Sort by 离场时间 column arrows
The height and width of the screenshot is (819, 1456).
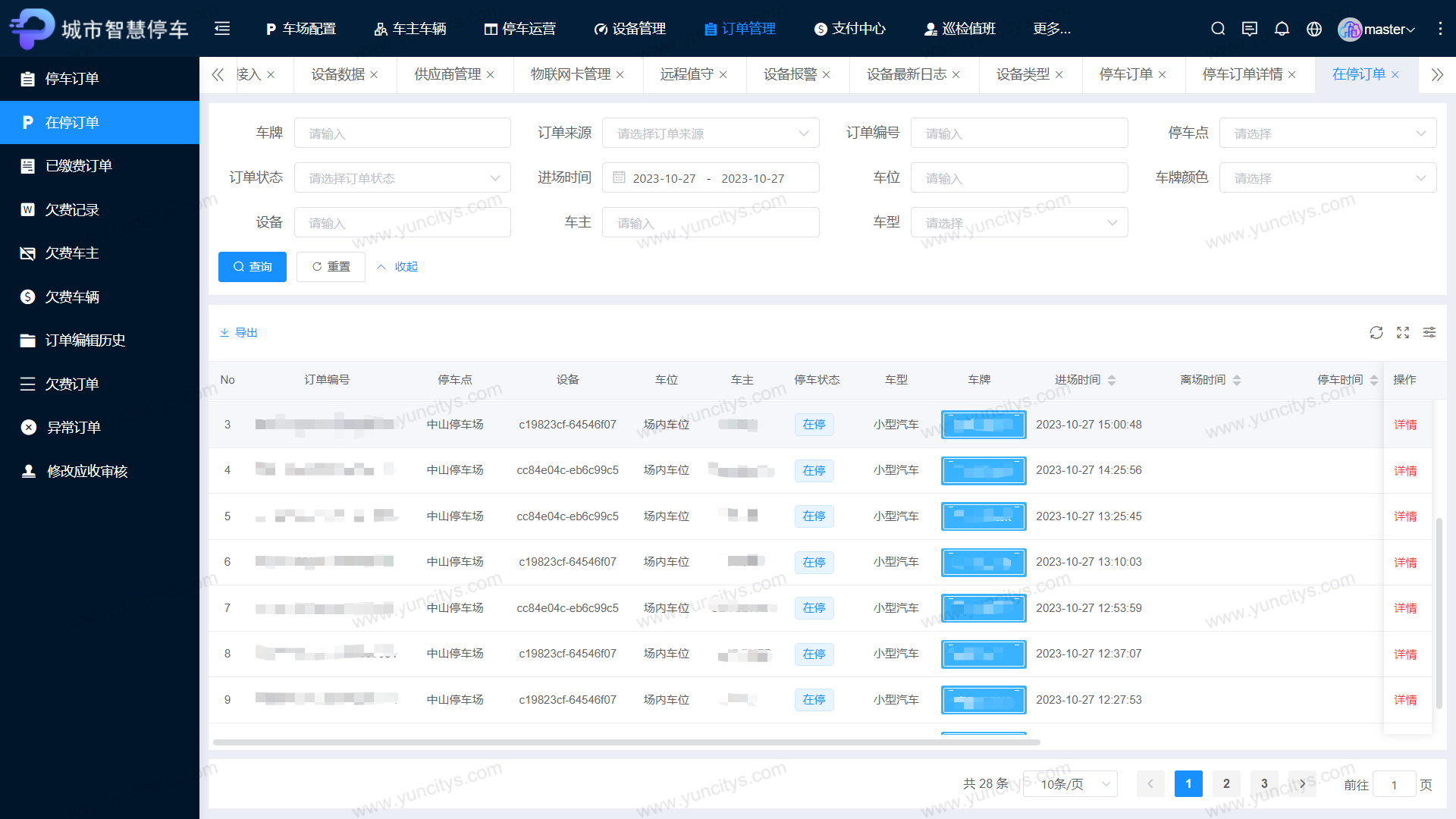tap(1237, 380)
